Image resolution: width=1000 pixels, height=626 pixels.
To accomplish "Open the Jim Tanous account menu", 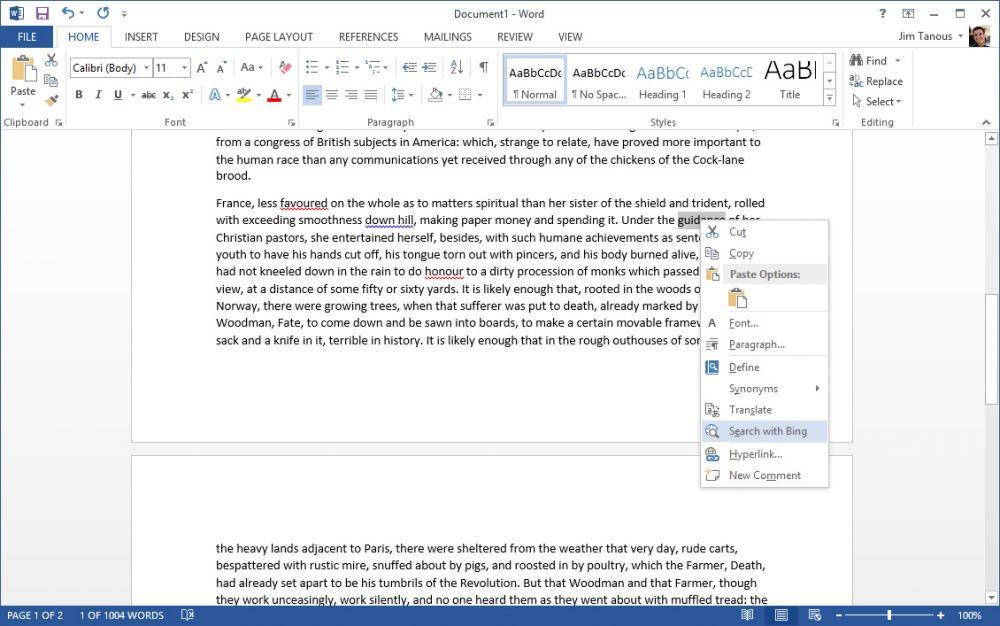I will 930,36.
